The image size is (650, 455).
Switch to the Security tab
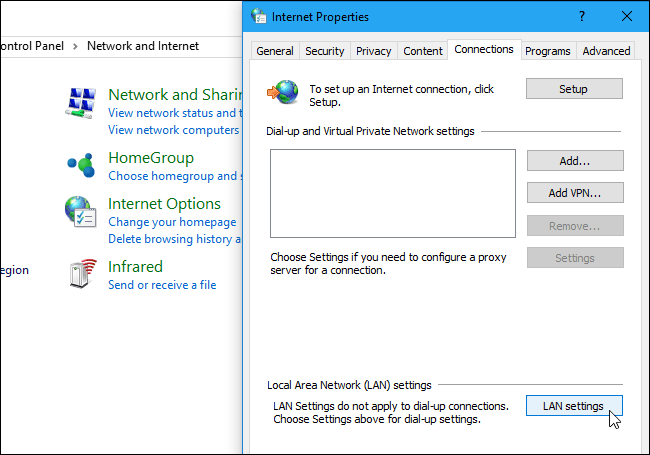click(x=325, y=51)
